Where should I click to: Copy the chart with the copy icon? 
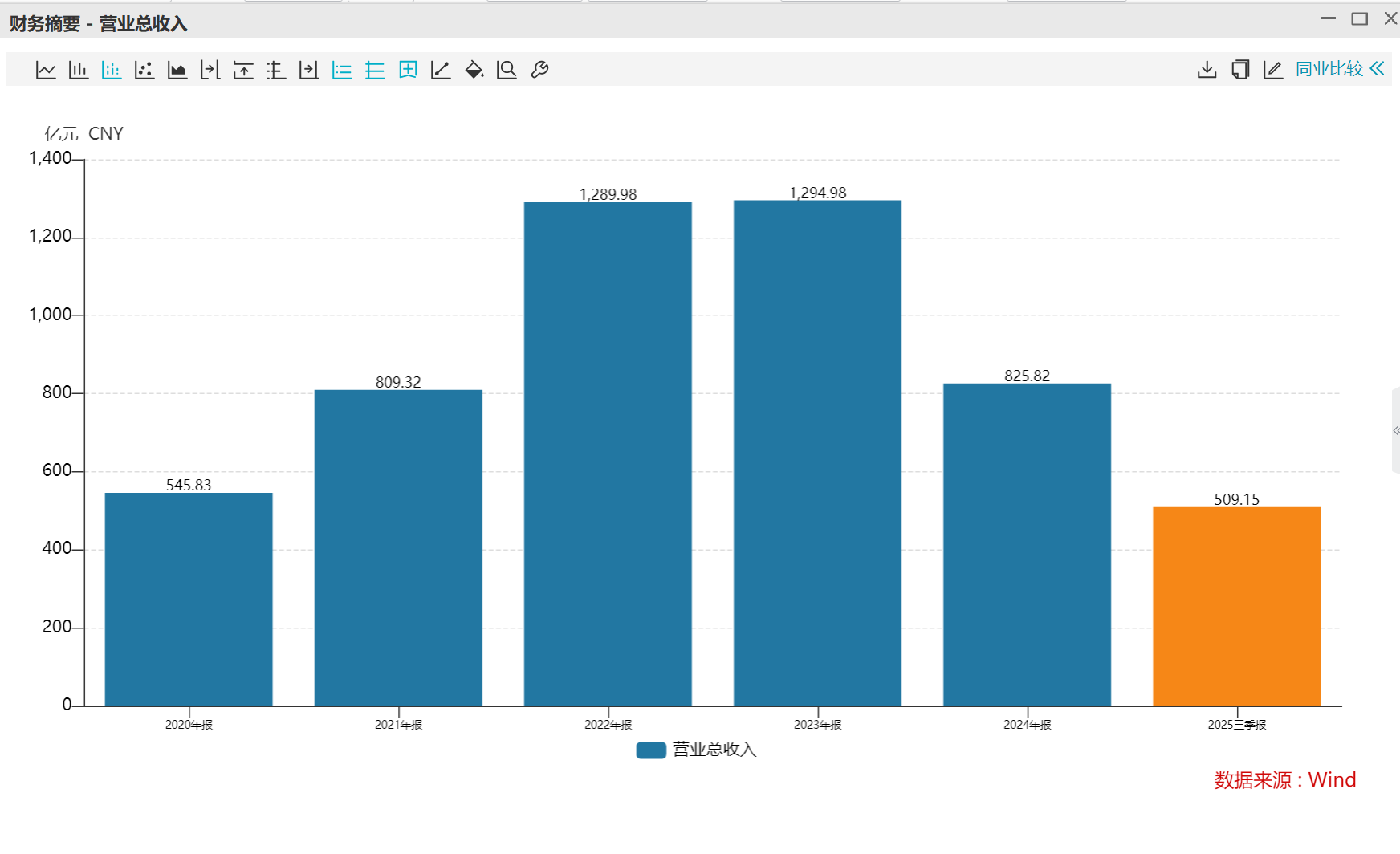(1240, 70)
